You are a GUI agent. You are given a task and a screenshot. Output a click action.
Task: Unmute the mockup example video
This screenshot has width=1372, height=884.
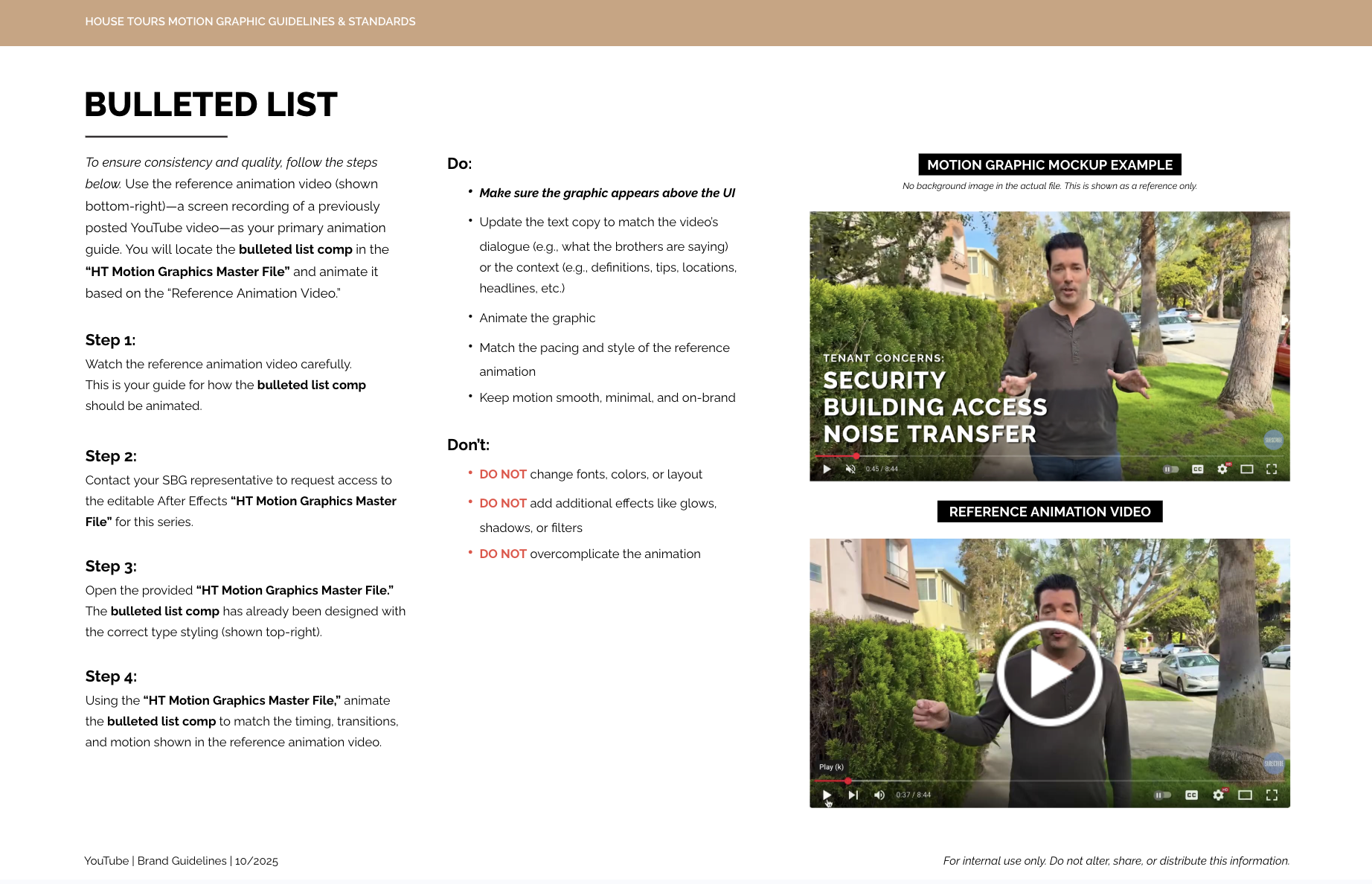pyautogui.click(x=850, y=470)
